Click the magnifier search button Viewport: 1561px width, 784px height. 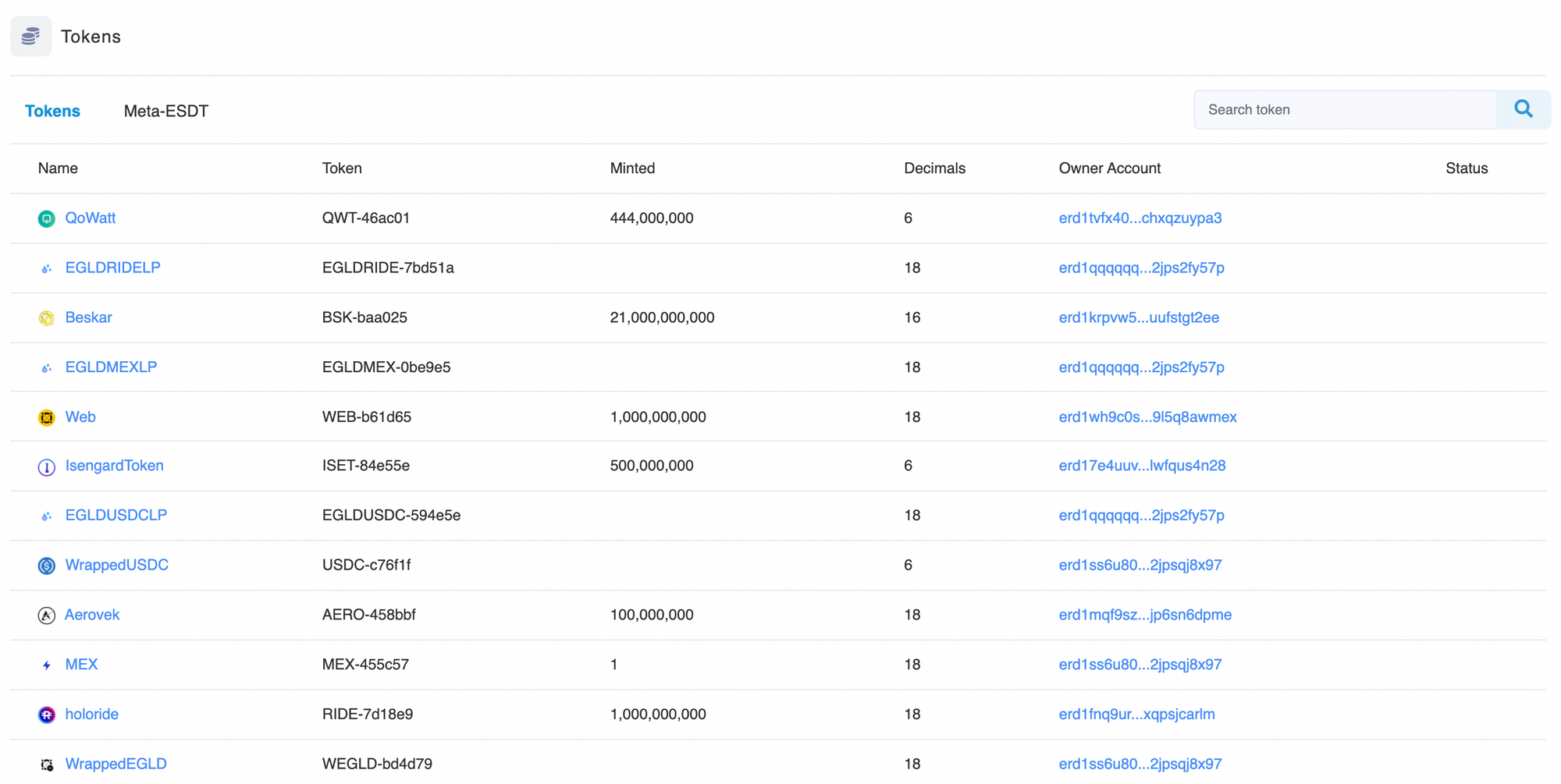tap(1523, 109)
